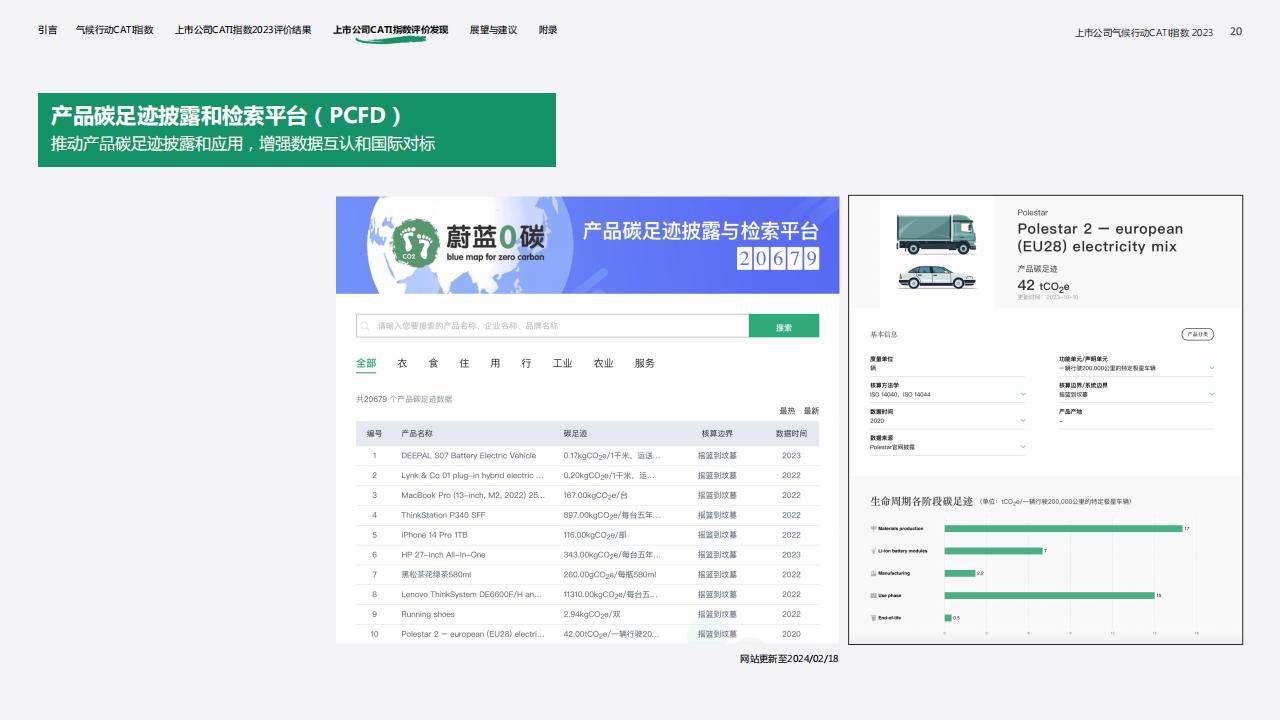Click the Li-ion battery modules green bar
Screen dimensions: 1280x720
993,551
